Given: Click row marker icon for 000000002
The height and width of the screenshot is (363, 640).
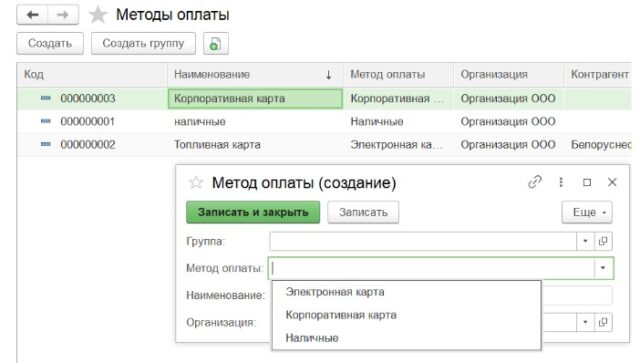Looking at the screenshot, I should coord(46,144).
